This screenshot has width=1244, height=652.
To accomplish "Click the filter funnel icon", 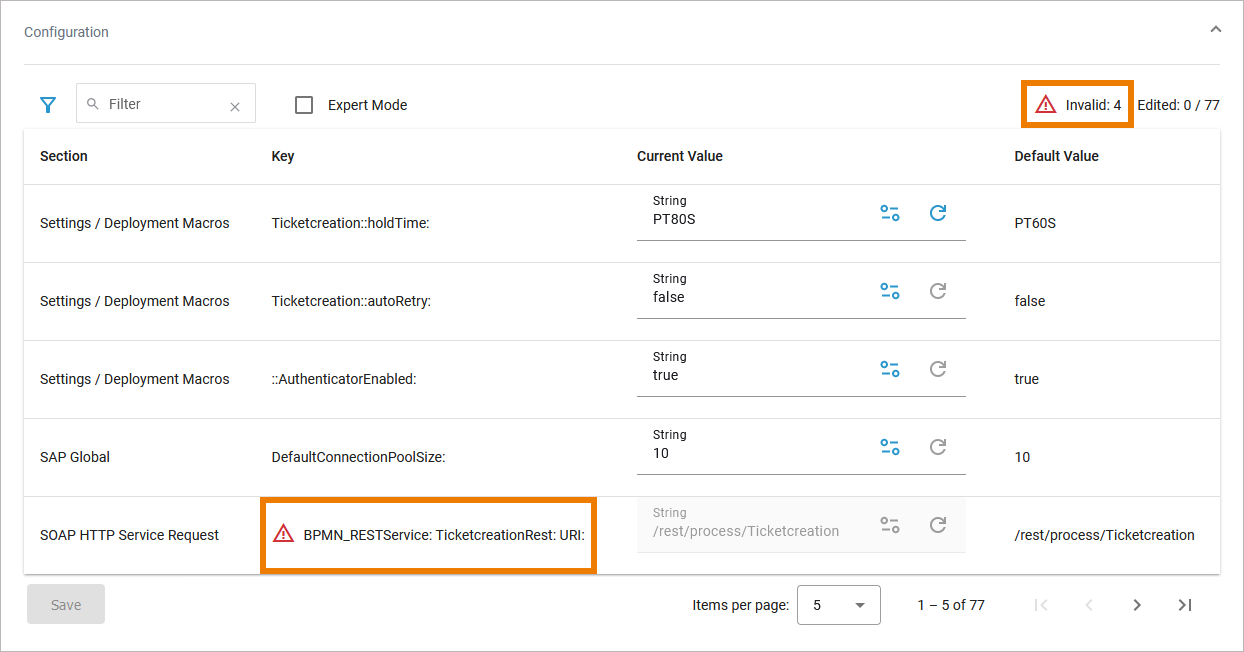I will tap(47, 104).
